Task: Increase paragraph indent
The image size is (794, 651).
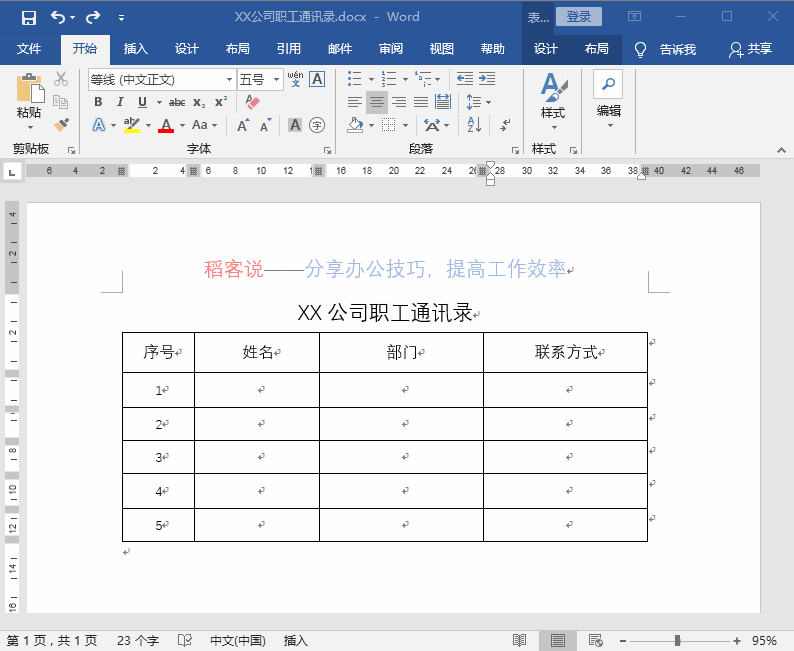Action: tap(487, 79)
